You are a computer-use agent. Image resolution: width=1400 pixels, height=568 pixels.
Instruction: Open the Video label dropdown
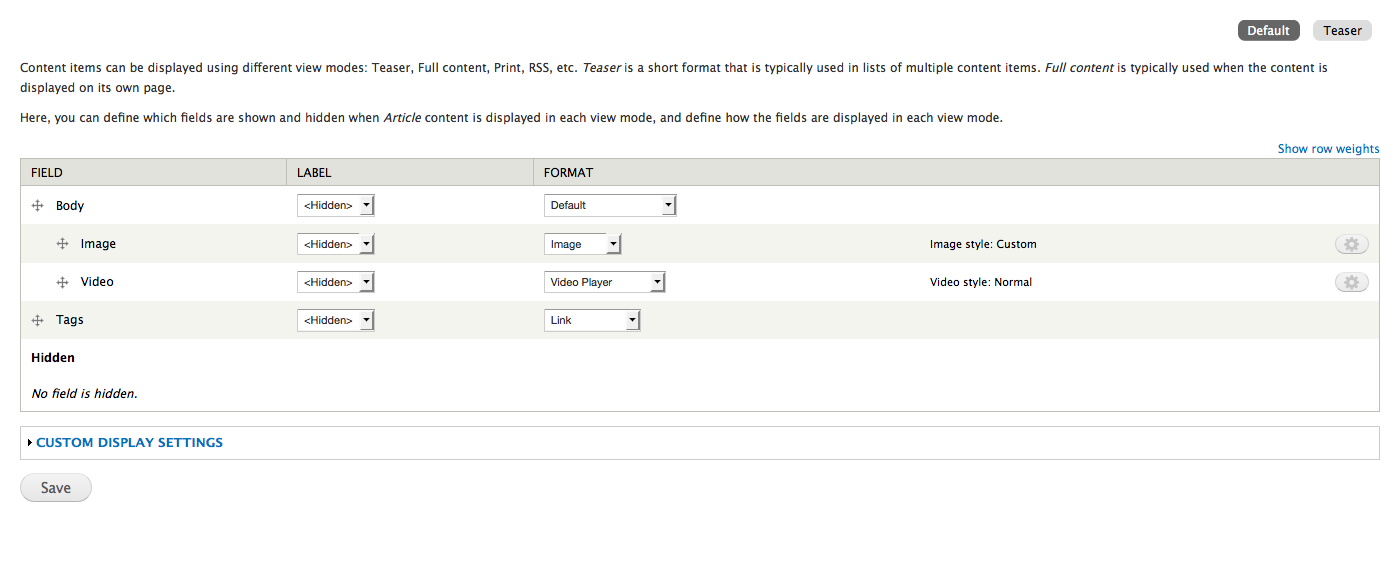(x=335, y=282)
